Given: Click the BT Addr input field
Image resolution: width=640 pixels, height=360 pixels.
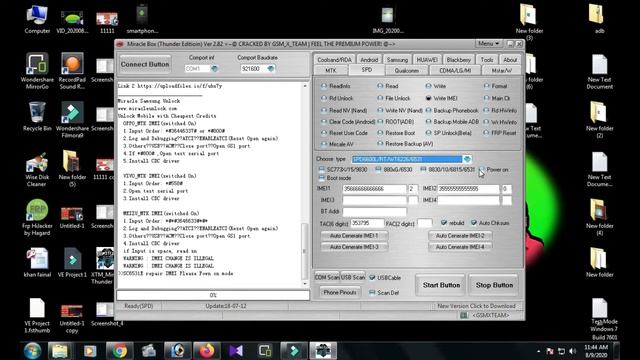Looking at the screenshot, I should (374, 211).
